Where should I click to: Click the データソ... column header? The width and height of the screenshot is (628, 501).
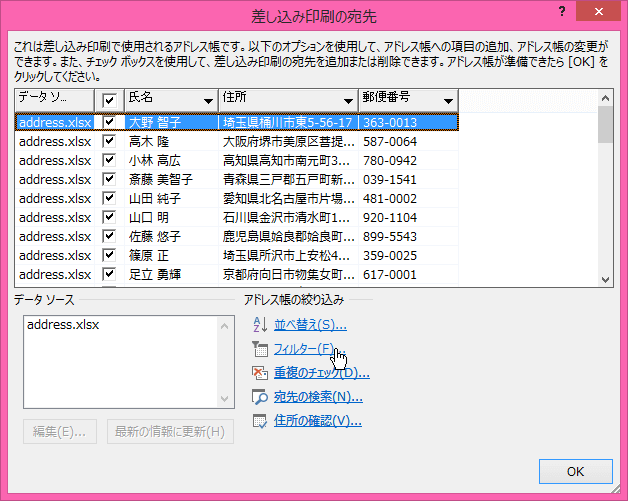[x=54, y=100]
